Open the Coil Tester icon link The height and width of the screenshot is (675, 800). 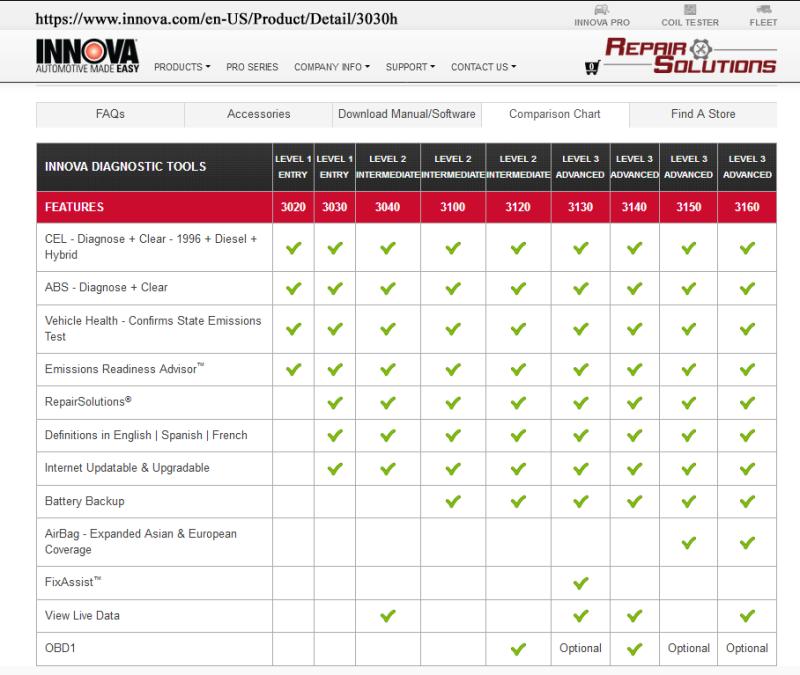690,9
